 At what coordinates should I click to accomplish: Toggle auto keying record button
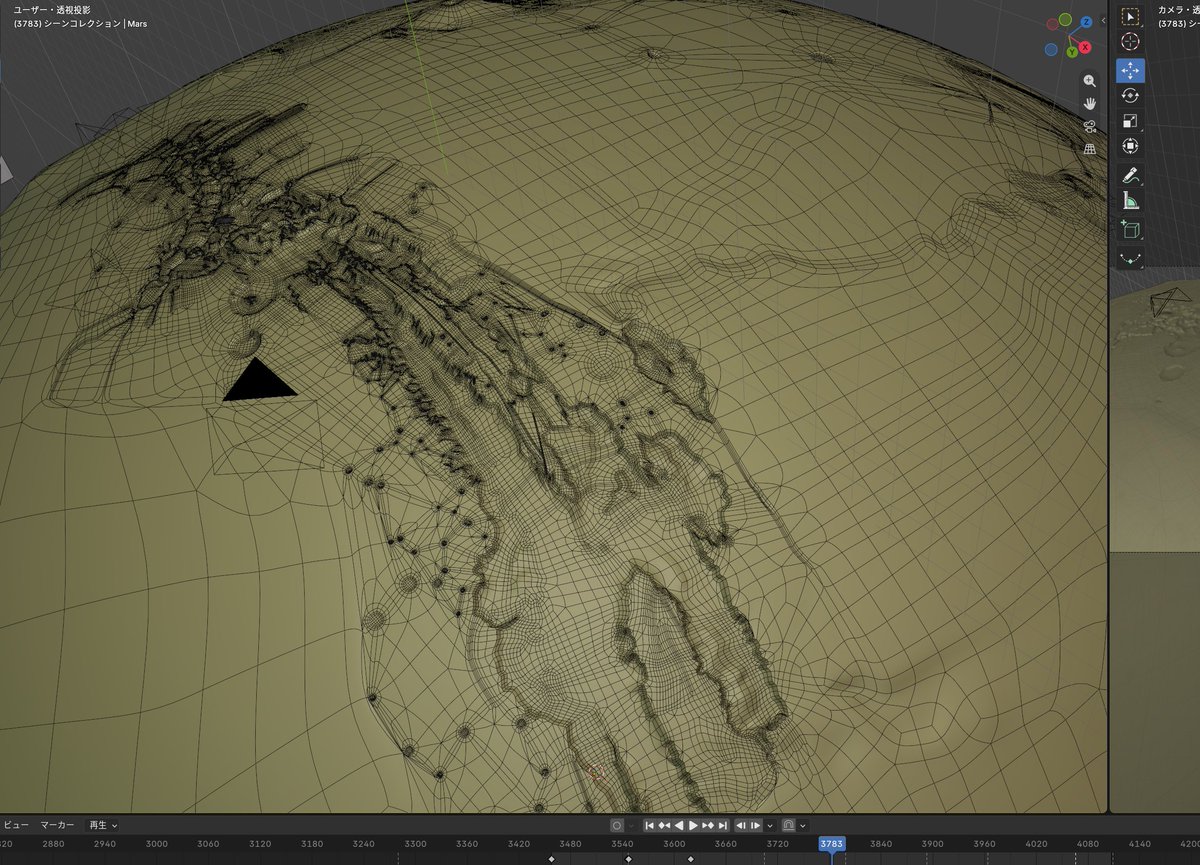pyautogui.click(x=617, y=825)
